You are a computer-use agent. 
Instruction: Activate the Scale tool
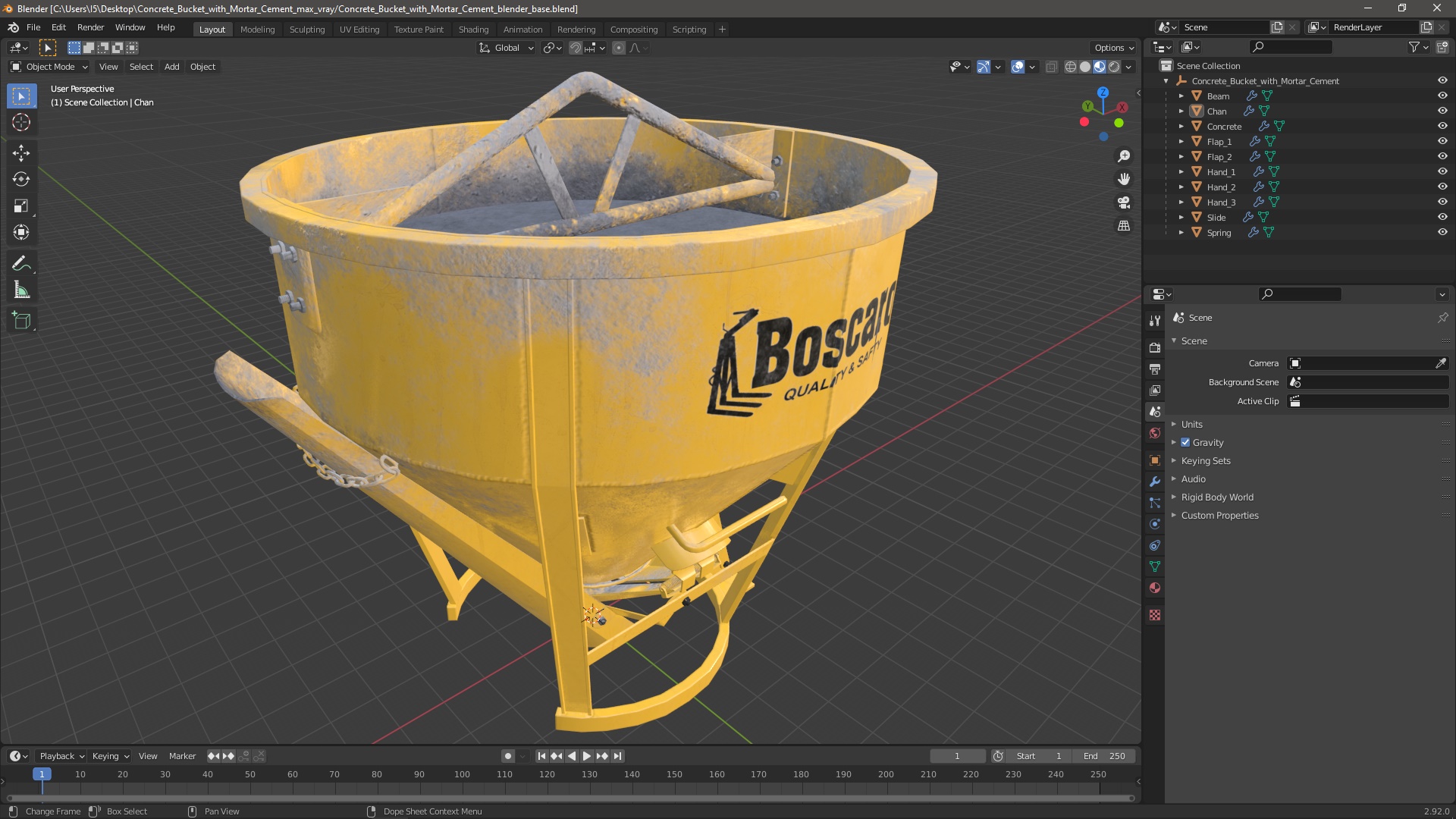[x=21, y=206]
